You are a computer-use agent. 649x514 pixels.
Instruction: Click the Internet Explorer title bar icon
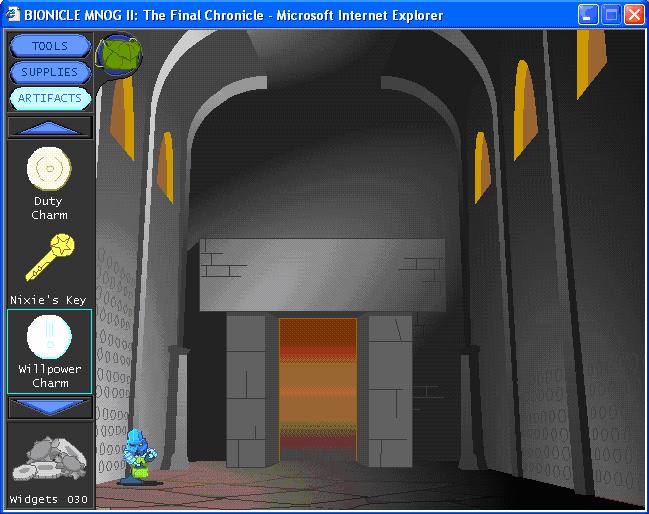[x=13, y=15]
